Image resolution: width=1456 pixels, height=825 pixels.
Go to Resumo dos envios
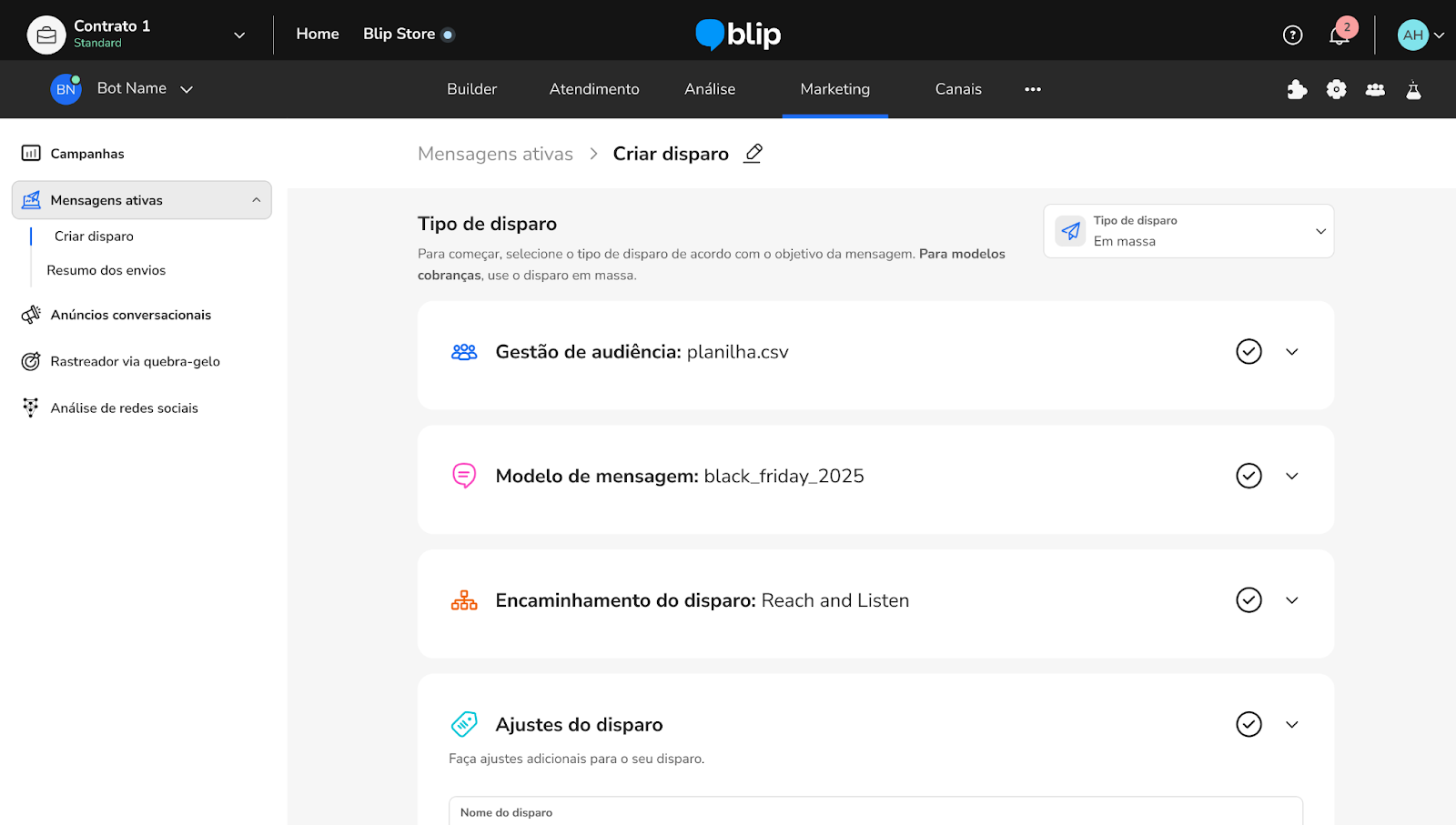[106, 270]
